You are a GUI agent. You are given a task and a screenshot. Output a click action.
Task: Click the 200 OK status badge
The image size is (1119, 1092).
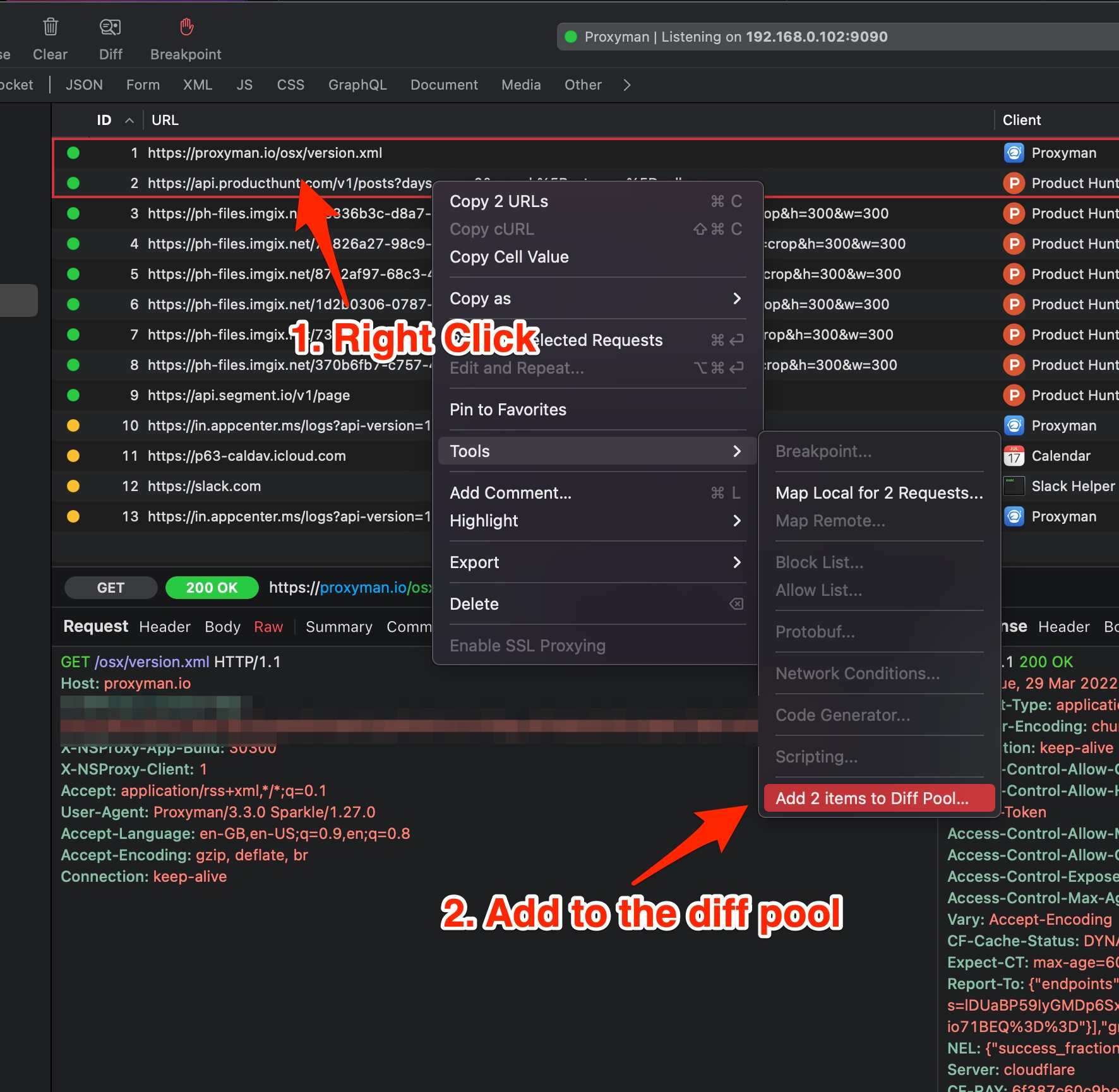(212, 588)
